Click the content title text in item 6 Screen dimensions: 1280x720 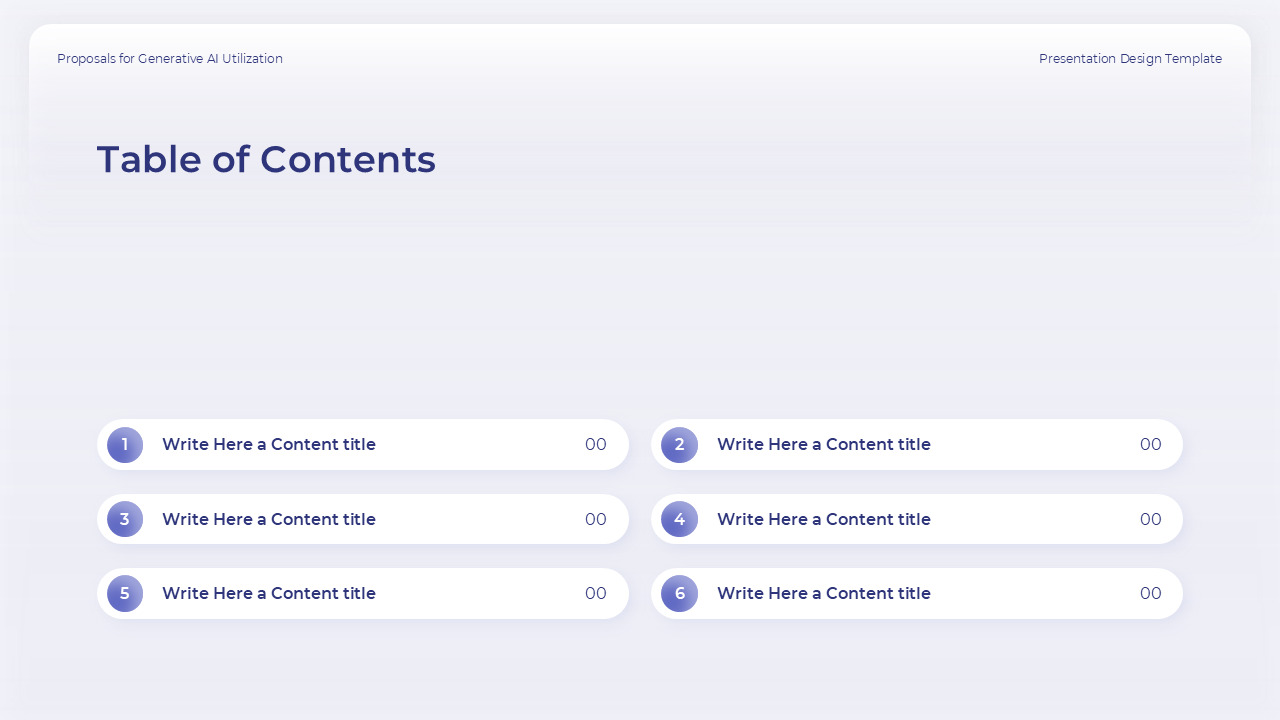(823, 593)
